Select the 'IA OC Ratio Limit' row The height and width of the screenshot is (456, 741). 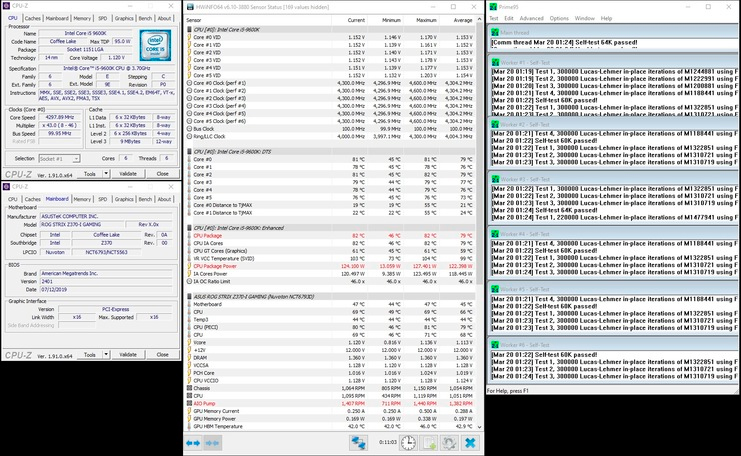[330, 281]
